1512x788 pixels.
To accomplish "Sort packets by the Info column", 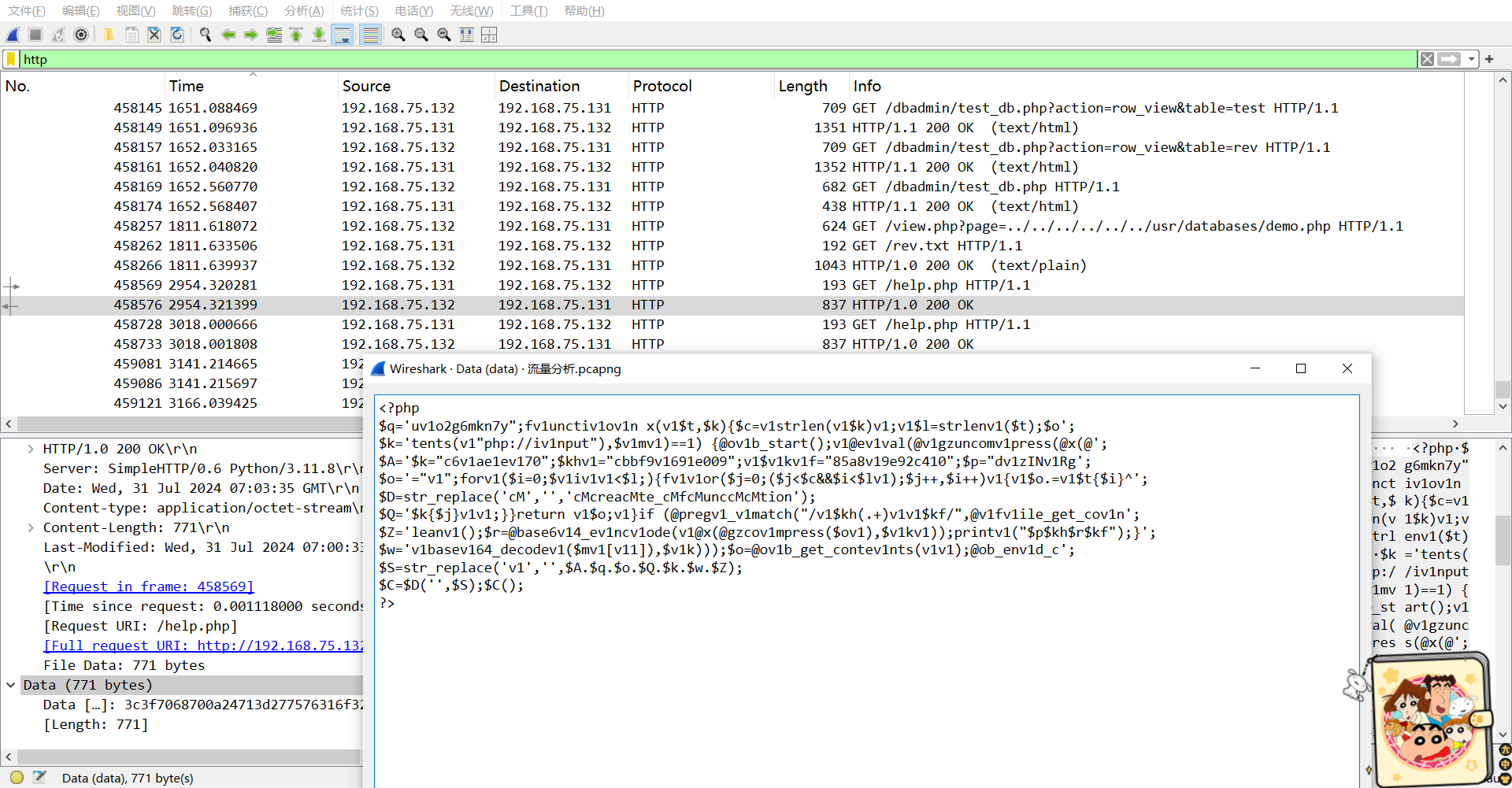I will click(1158, 86).
